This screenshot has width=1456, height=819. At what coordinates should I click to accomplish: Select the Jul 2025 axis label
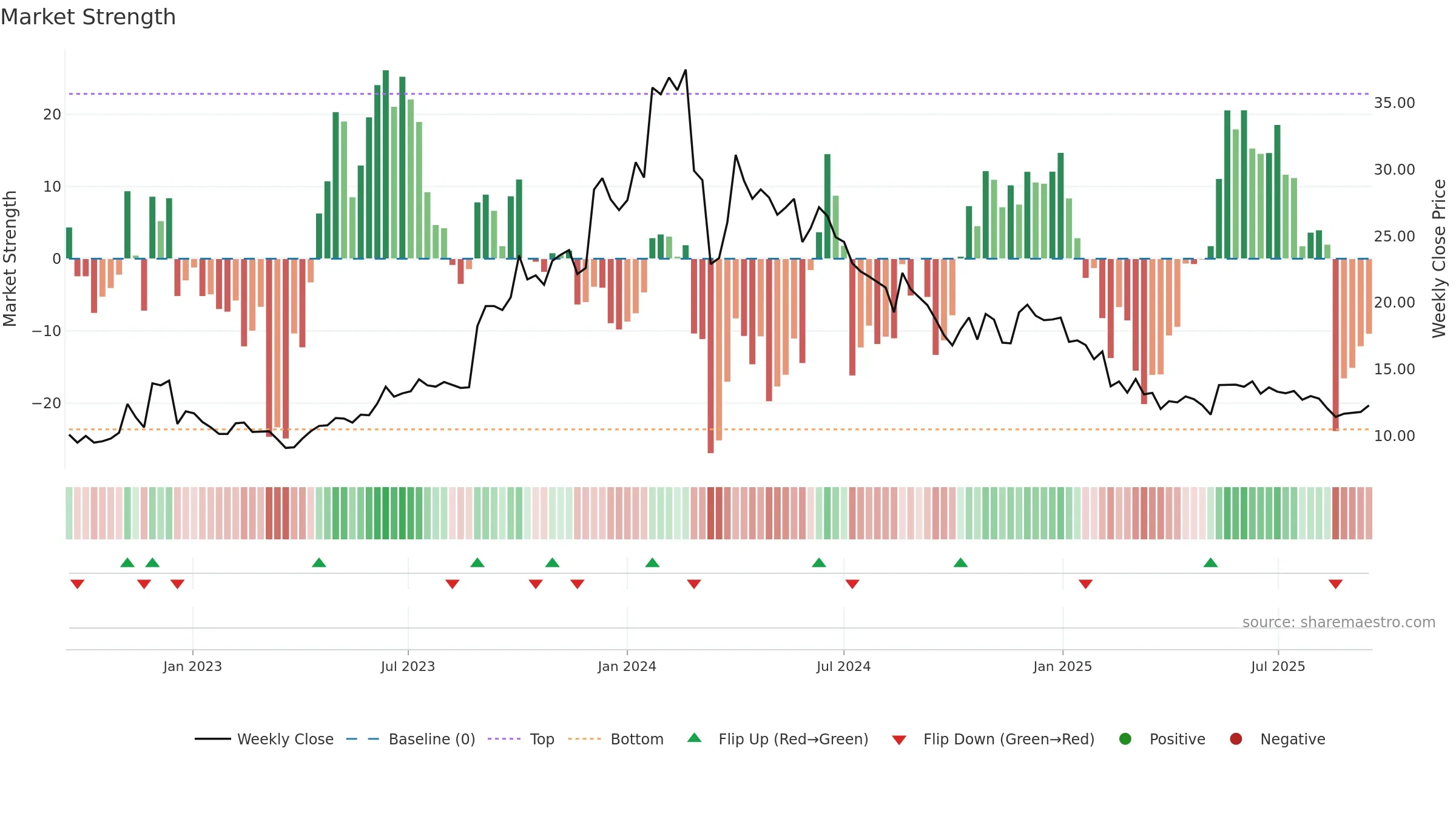point(1278,666)
